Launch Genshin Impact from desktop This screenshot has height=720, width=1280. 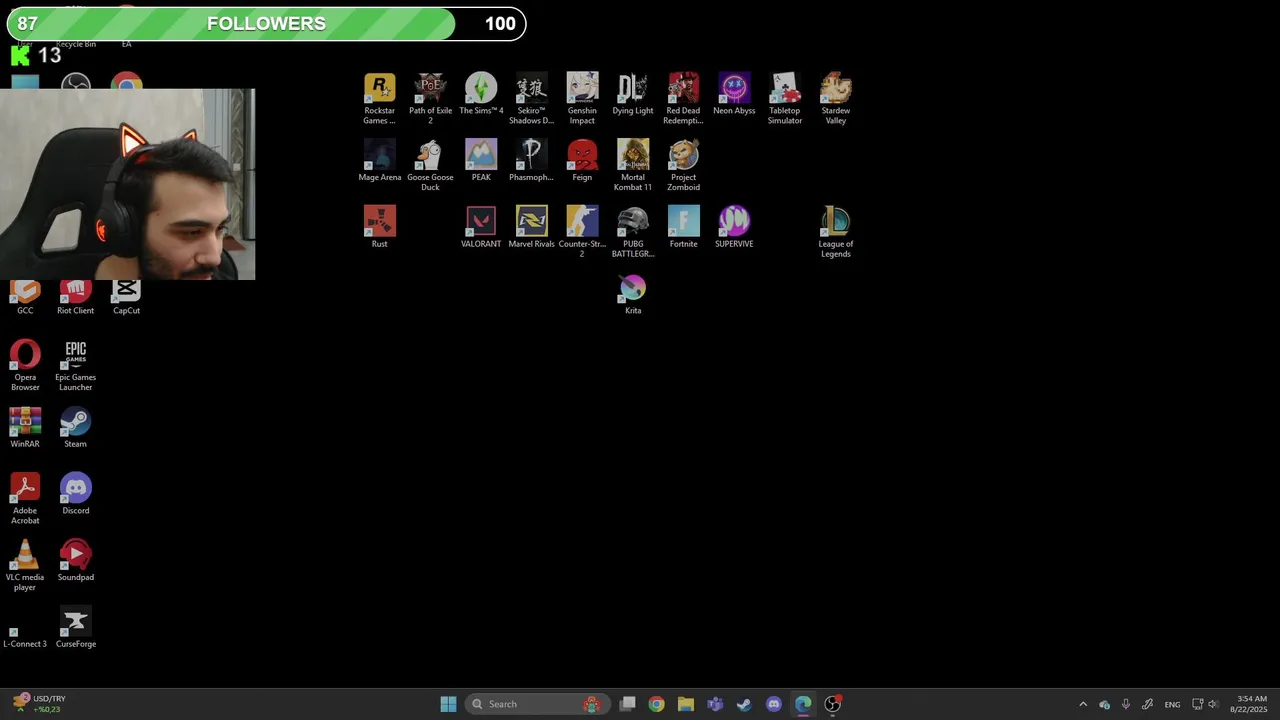pos(582,98)
